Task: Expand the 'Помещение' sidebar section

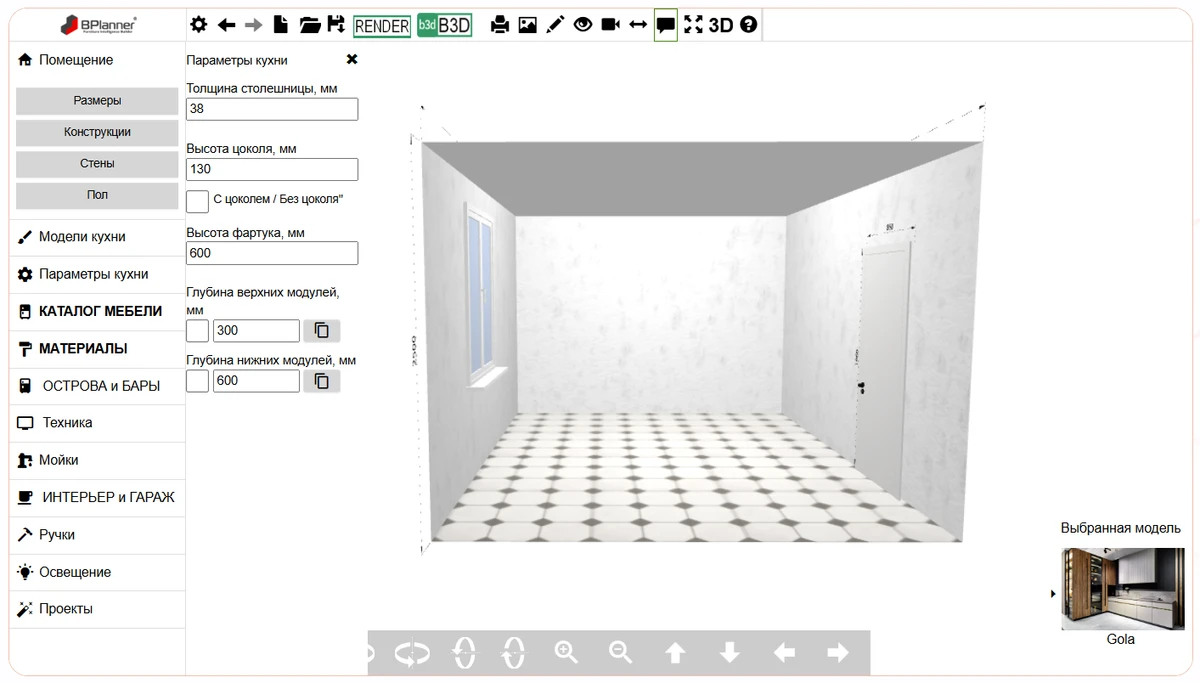Action: [x=76, y=60]
